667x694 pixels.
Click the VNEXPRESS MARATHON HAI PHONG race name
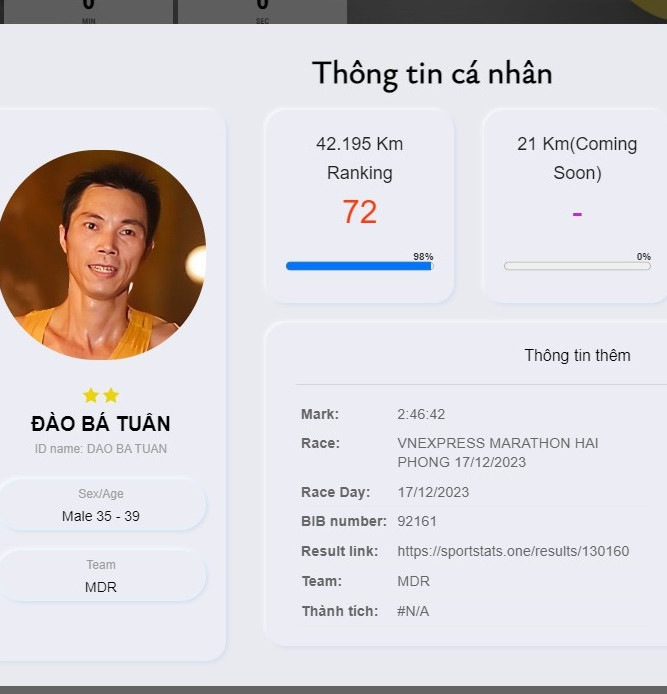tap(497, 452)
